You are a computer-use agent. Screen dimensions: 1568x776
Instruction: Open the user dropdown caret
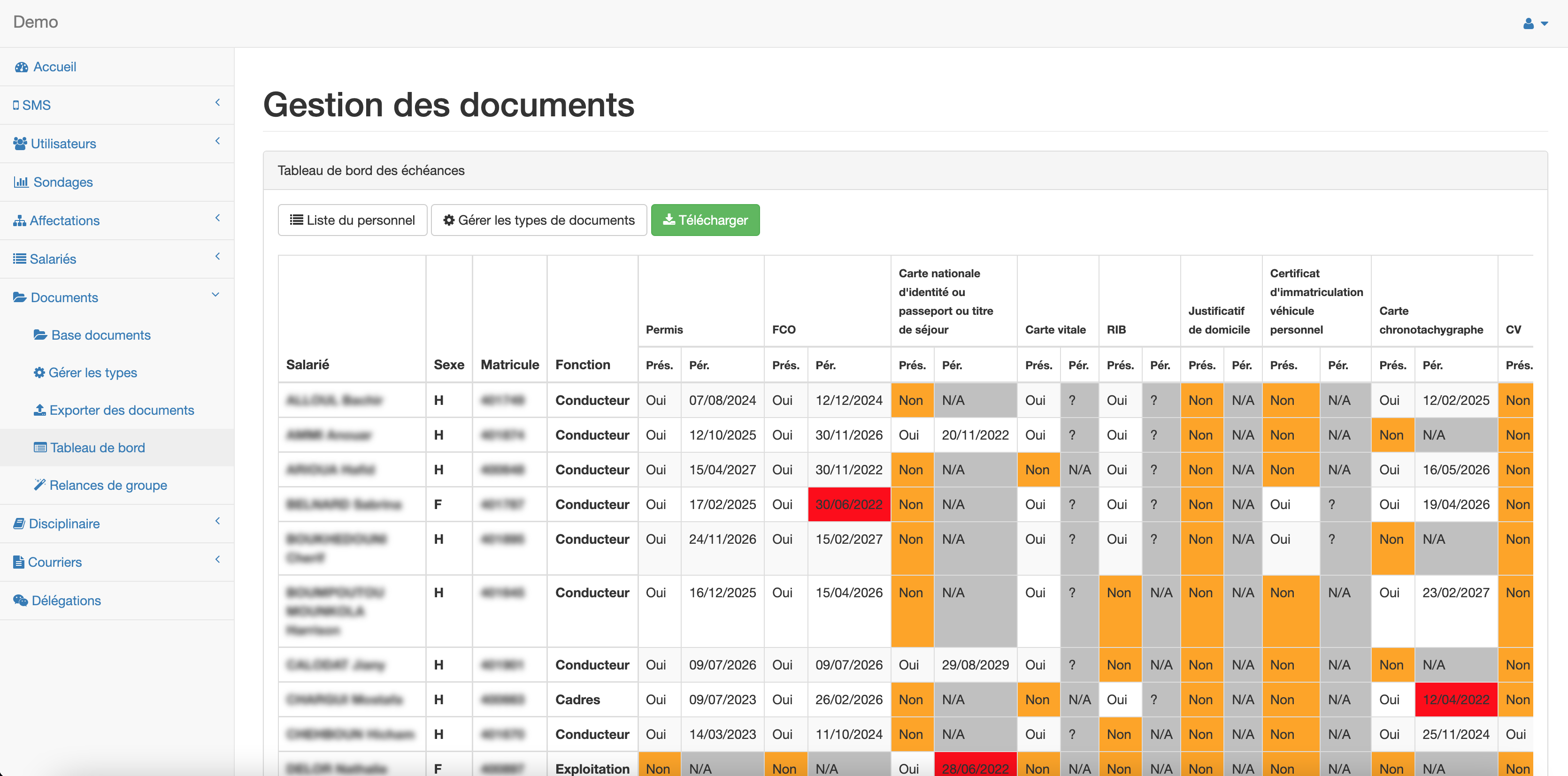(x=1544, y=24)
